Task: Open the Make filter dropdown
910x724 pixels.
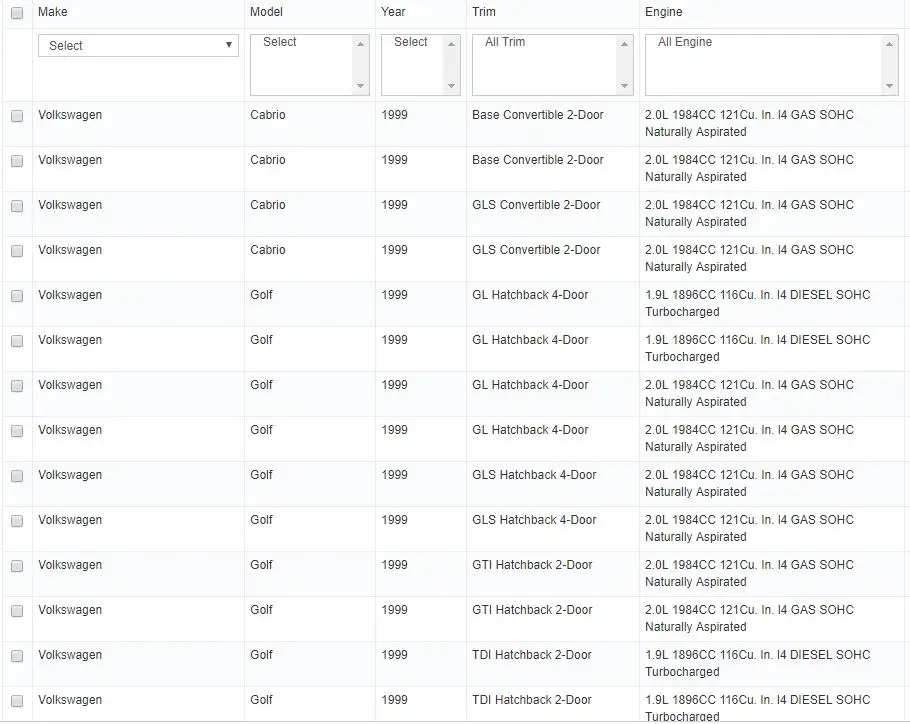Action: click(138, 45)
